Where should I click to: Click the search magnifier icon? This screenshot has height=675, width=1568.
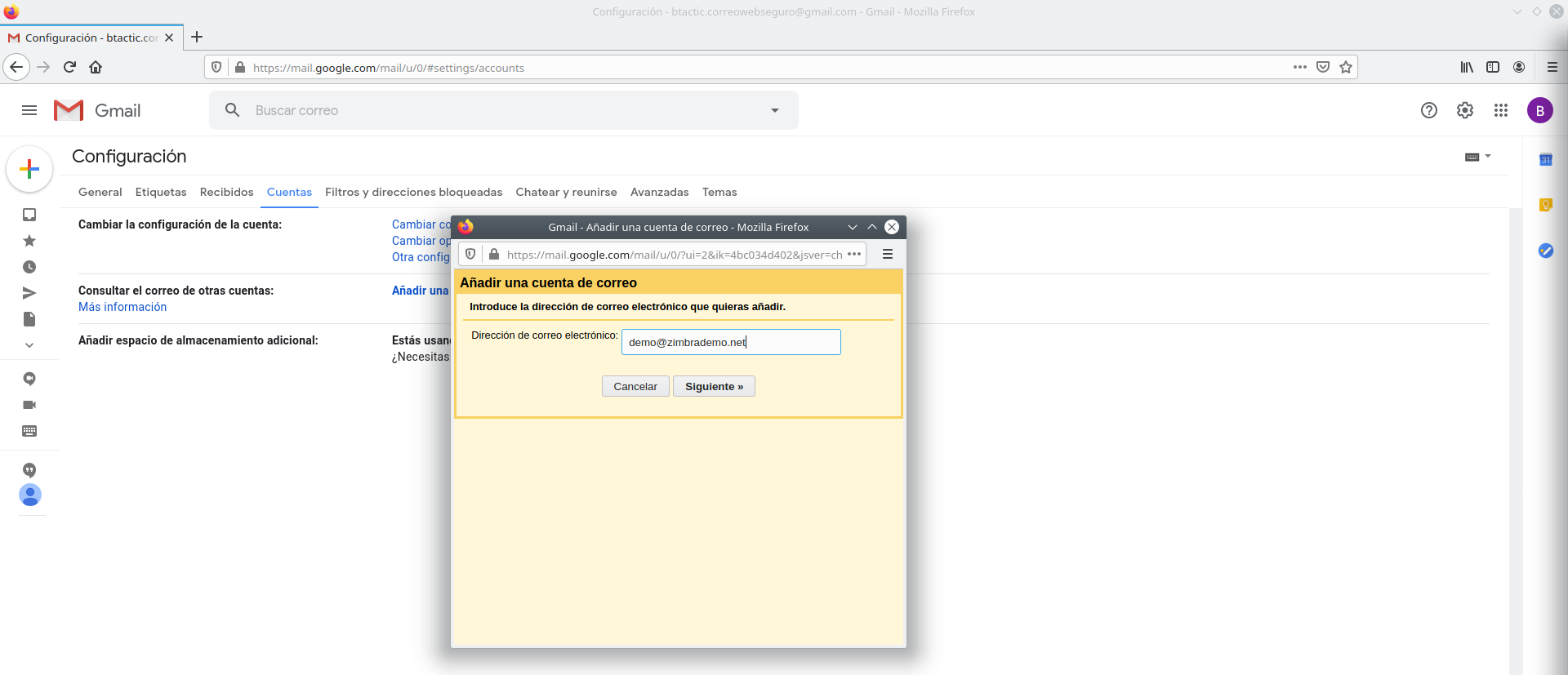[x=233, y=110]
